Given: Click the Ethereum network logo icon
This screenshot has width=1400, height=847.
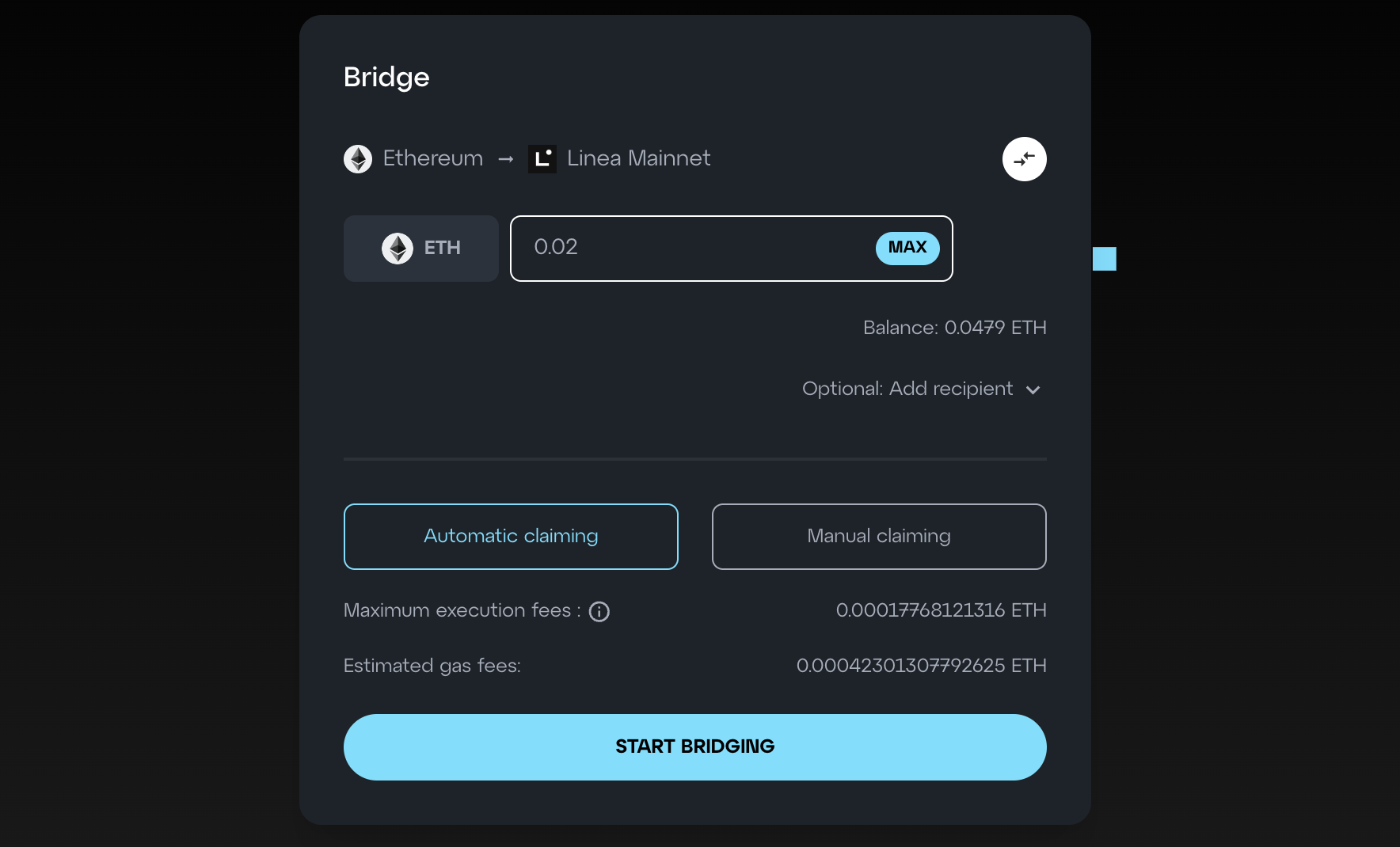Looking at the screenshot, I should tap(358, 159).
